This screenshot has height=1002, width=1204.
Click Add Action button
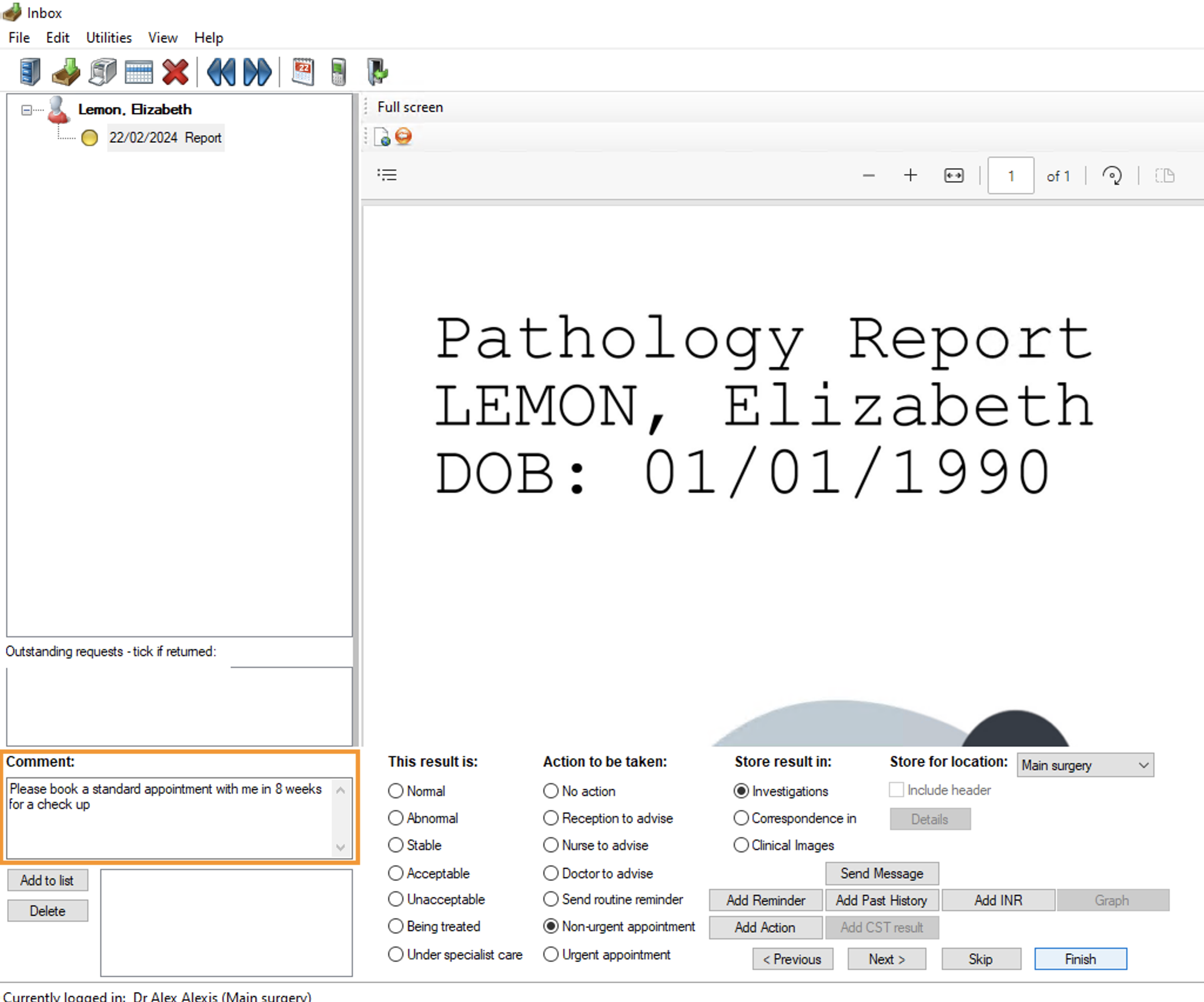click(x=765, y=927)
